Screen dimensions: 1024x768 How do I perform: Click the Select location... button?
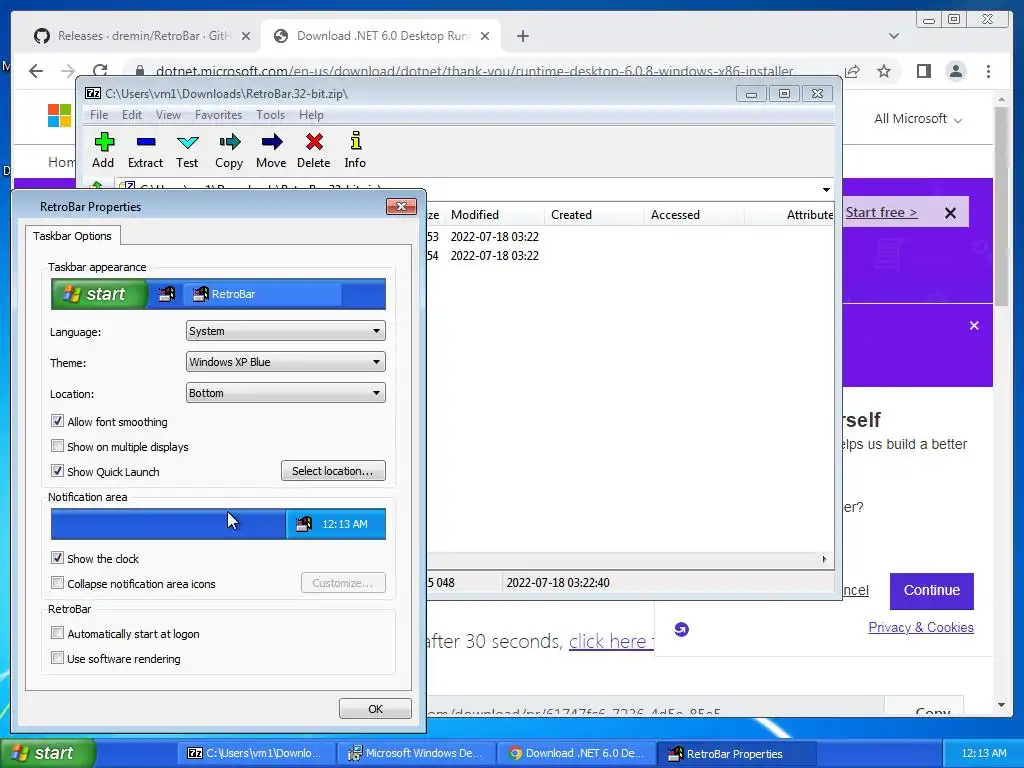click(x=333, y=471)
